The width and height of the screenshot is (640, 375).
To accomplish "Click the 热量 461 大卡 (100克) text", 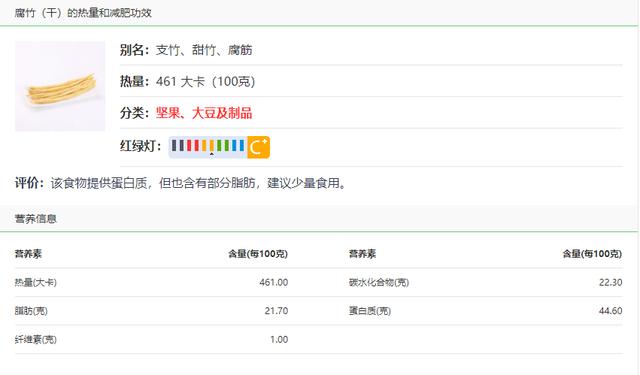I will coord(205,82).
